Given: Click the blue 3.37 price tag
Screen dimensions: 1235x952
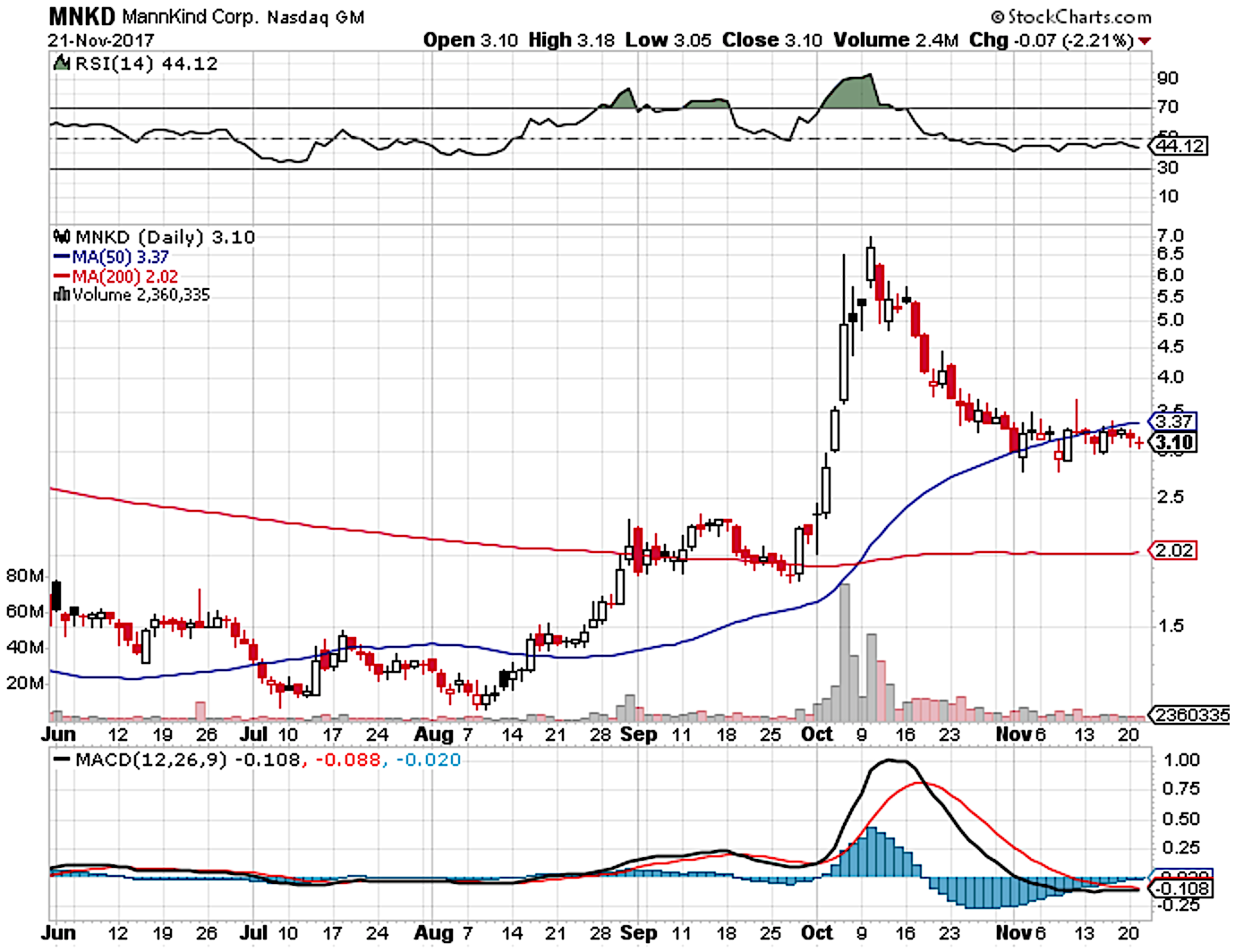Looking at the screenshot, I should (1173, 421).
